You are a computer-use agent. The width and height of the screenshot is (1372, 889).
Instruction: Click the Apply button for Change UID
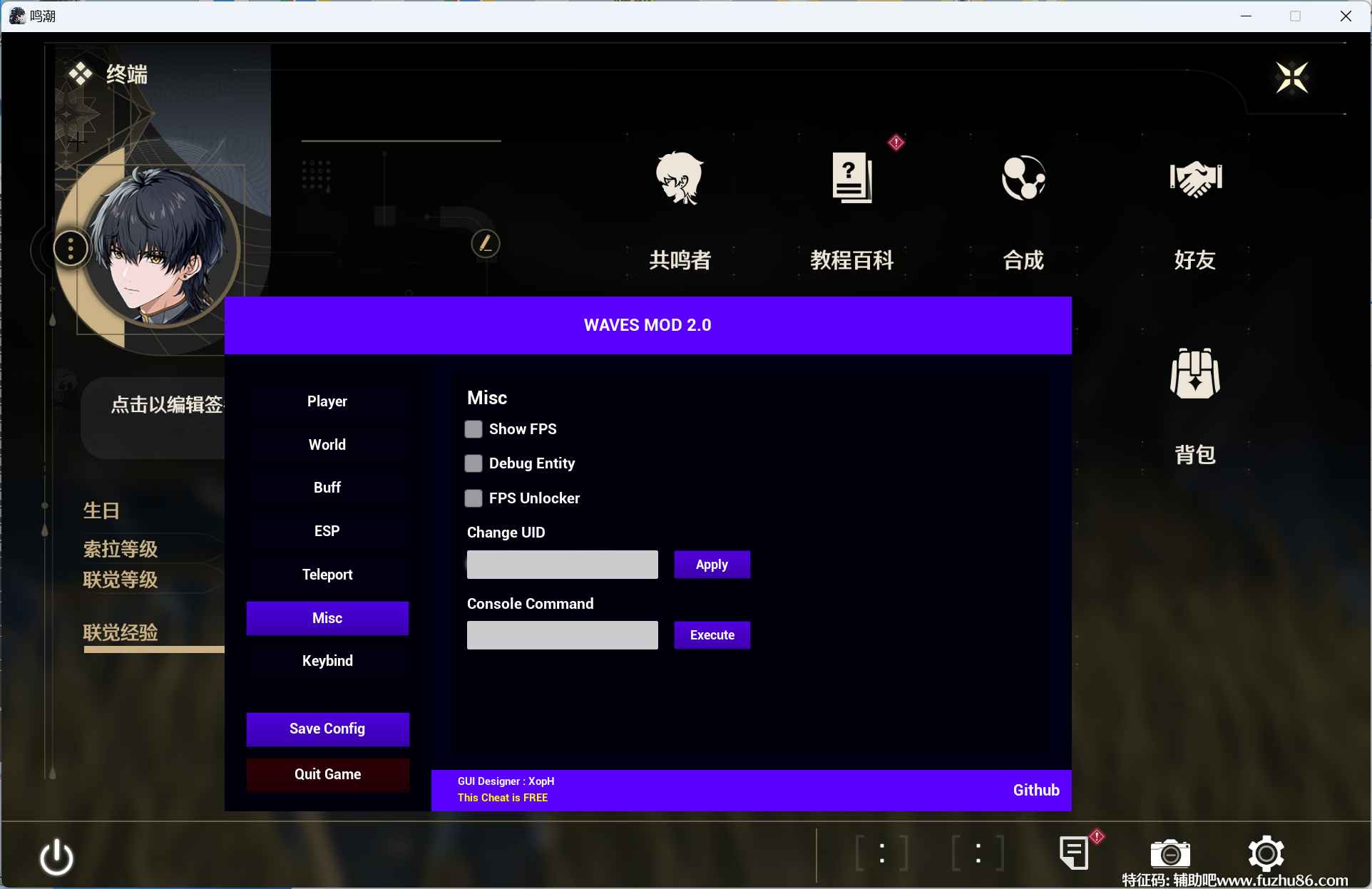pos(712,564)
